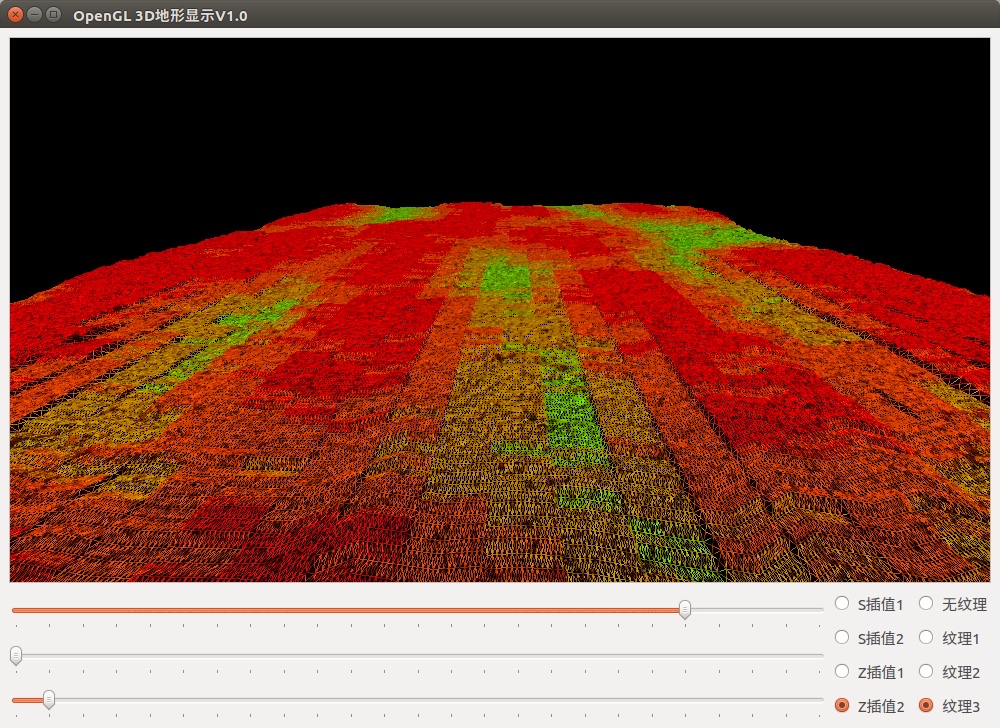Viewport: 1000px width, 728px height.
Task: Click the 3D terrain rendering viewport
Action: (500, 310)
